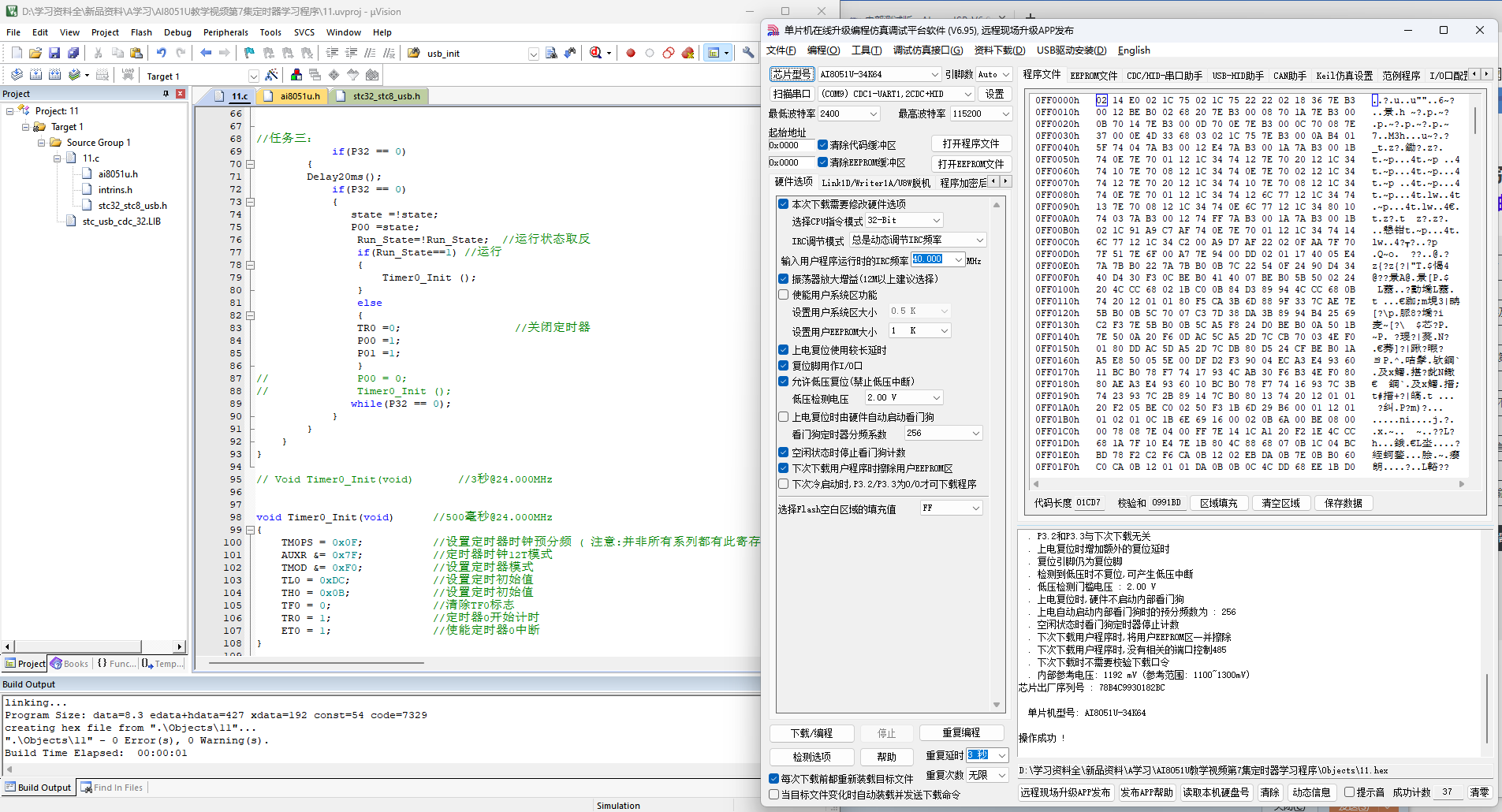Click the Build target icon

pos(35,75)
